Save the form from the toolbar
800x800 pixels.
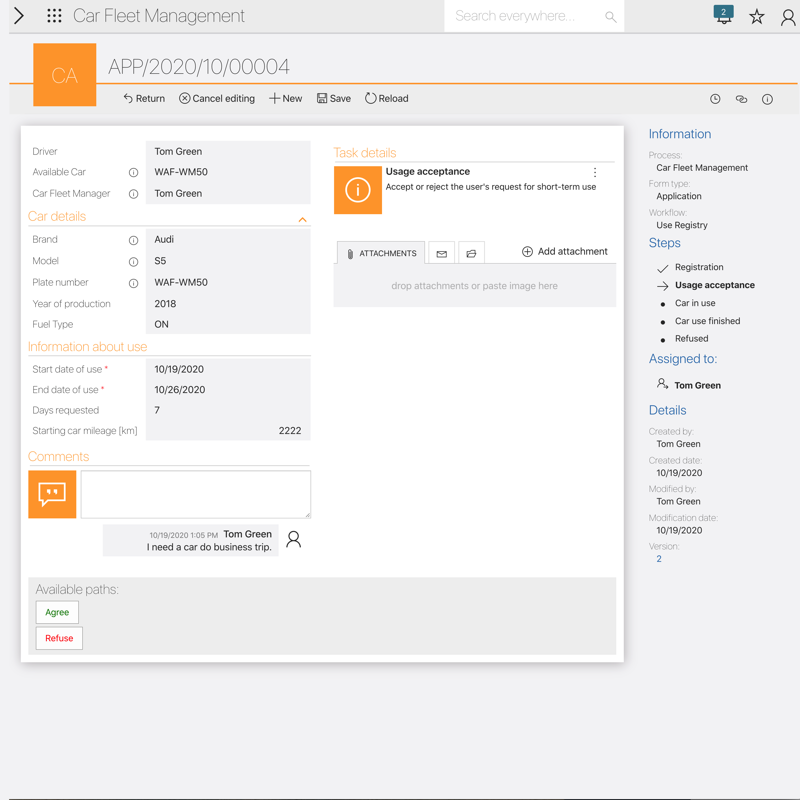point(334,99)
